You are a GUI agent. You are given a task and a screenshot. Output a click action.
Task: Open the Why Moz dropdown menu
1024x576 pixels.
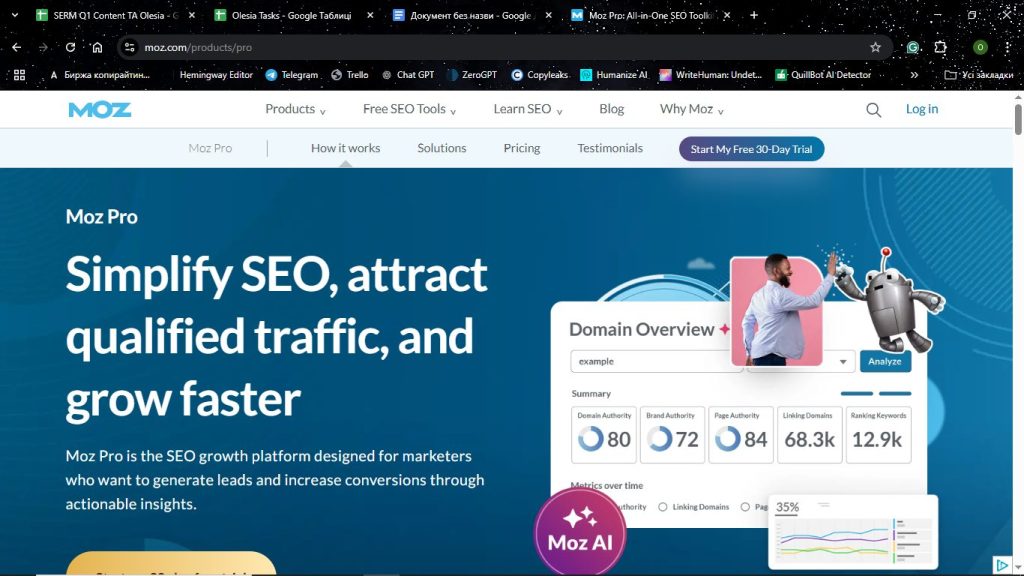[x=689, y=109]
